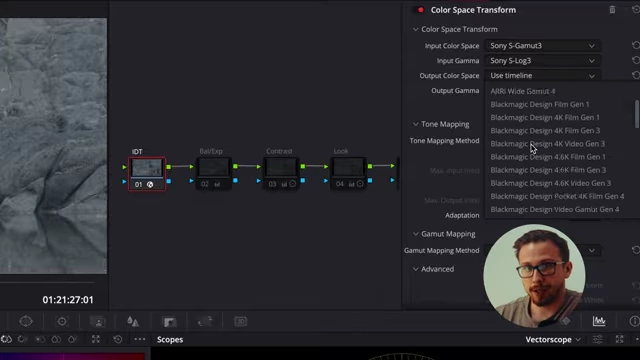Choose Blackmagic Design Video Gamut Gen 4
The width and height of the screenshot is (640, 360).
pyautogui.click(x=555, y=209)
